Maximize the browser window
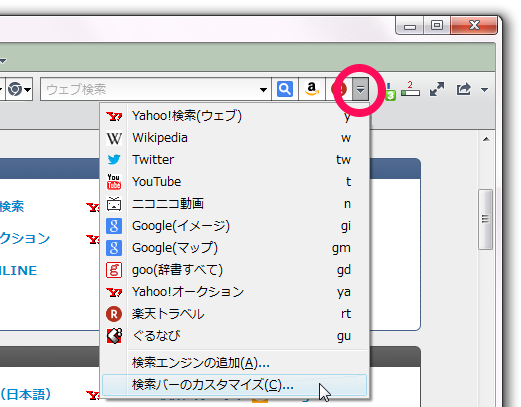The width and height of the screenshot is (521, 407). click(437, 25)
